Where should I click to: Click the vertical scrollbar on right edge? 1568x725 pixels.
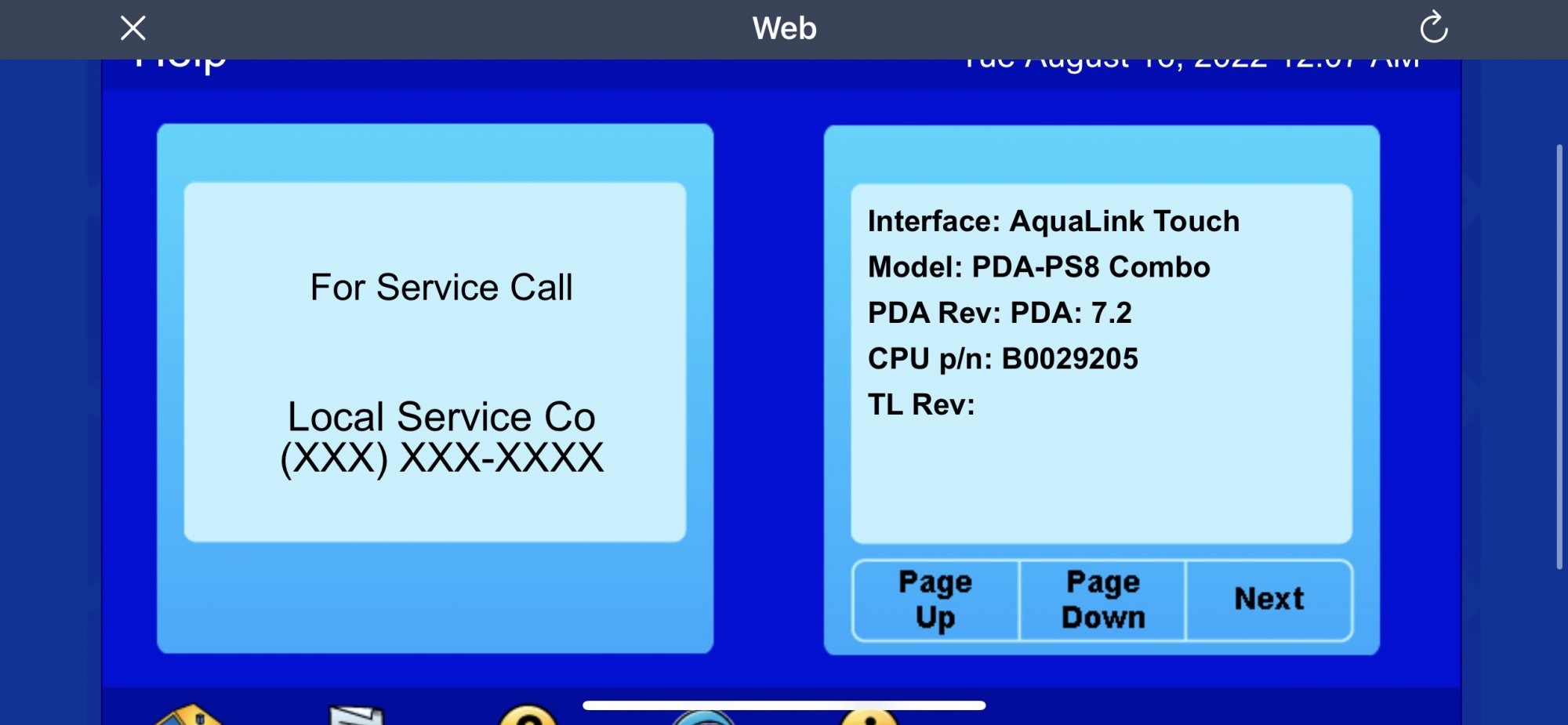(1559, 357)
